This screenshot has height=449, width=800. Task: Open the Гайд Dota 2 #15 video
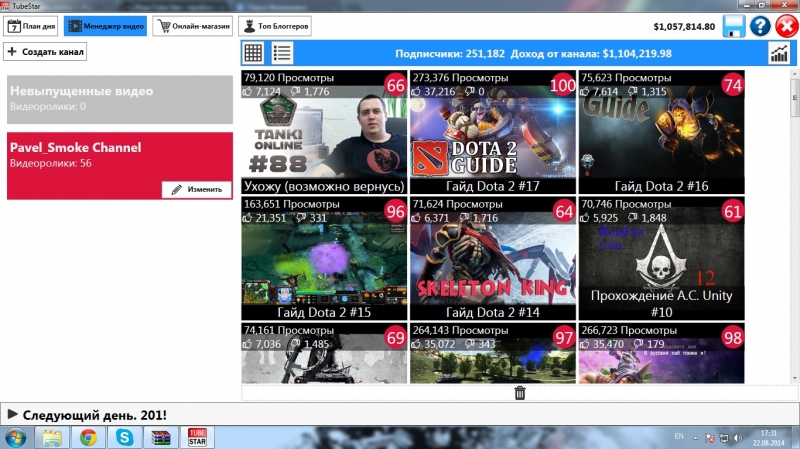[324, 258]
